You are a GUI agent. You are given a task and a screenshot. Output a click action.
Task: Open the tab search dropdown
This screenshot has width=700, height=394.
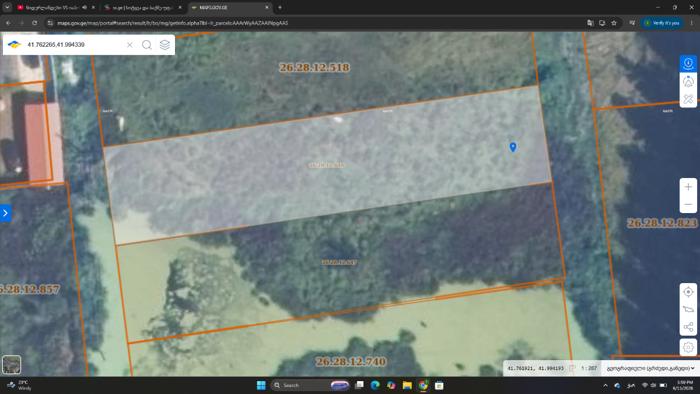(x=7, y=8)
